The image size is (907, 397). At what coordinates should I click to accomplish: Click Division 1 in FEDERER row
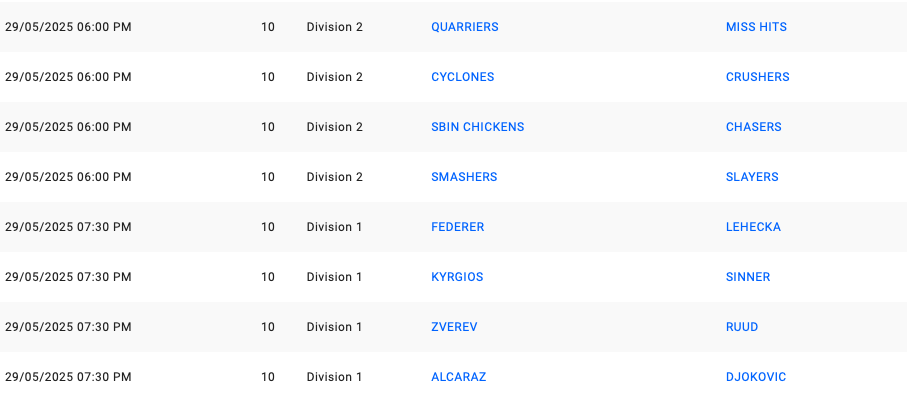tap(334, 227)
